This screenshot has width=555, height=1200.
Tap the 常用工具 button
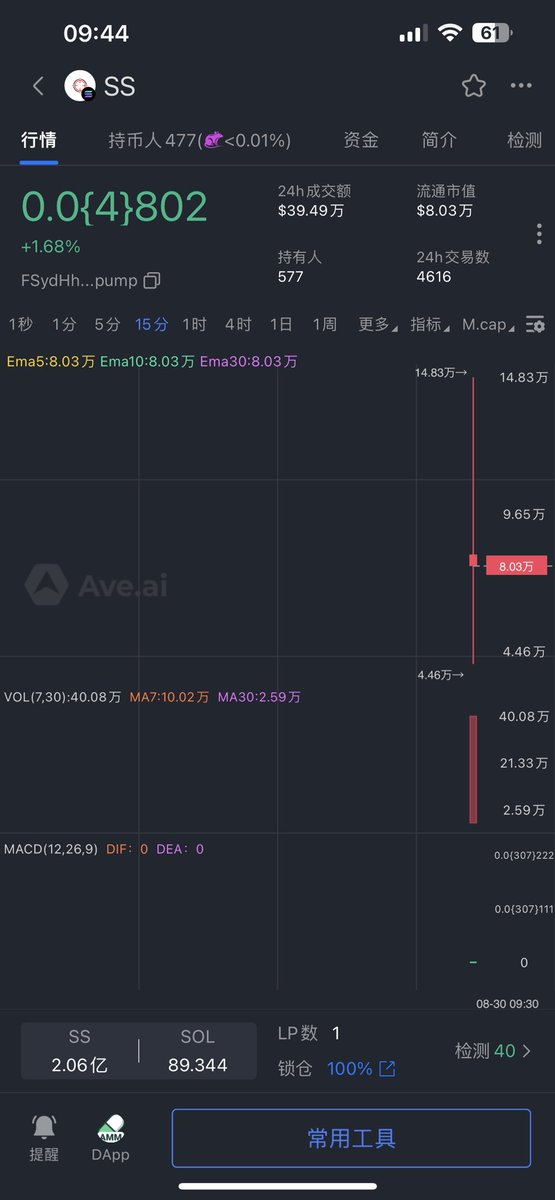351,1138
